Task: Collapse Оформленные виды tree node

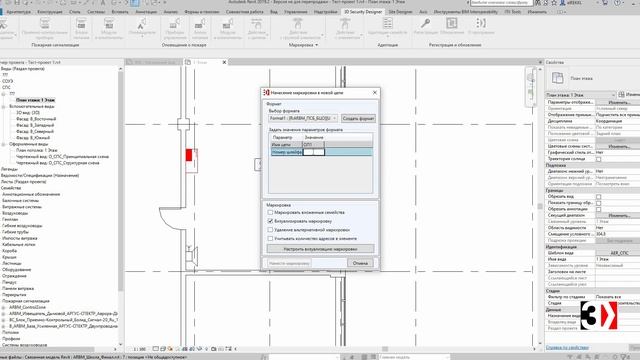Action: (3, 144)
